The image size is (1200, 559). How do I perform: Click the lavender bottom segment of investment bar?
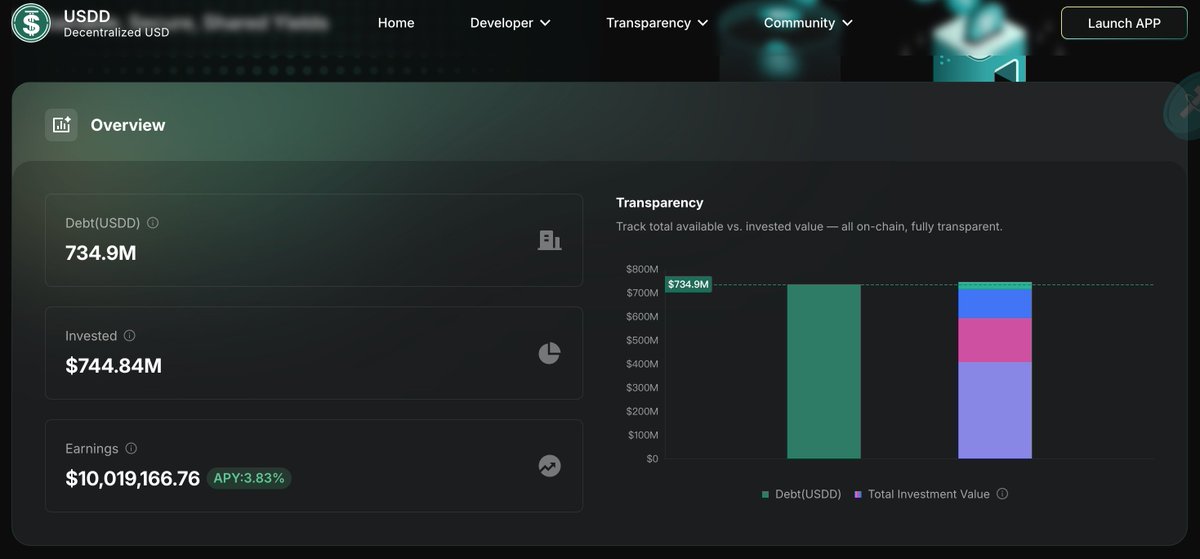(x=995, y=411)
